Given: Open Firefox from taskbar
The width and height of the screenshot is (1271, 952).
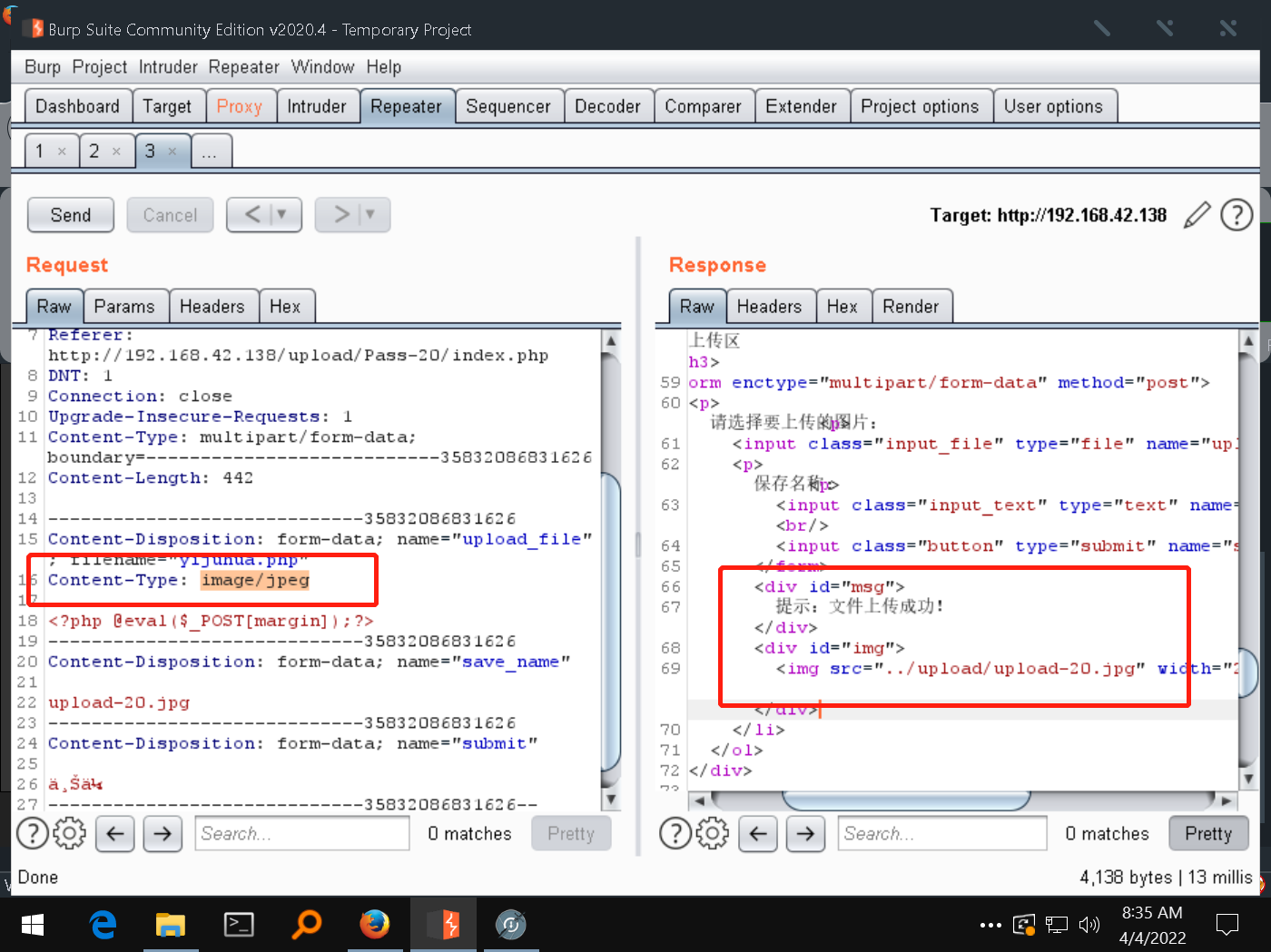Looking at the screenshot, I should 374,925.
